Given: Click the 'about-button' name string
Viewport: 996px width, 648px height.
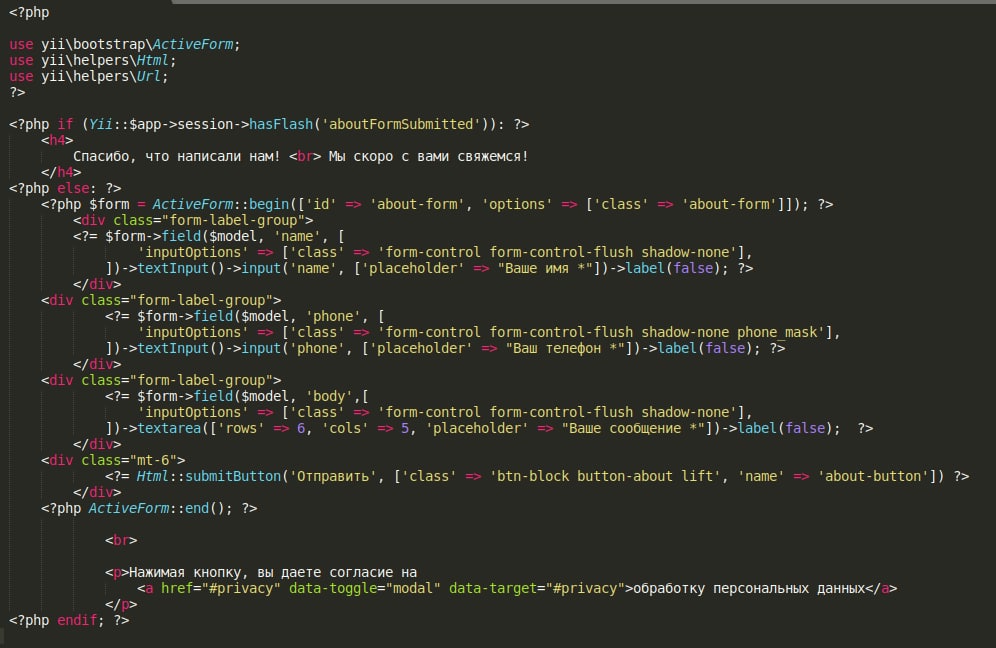Looking at the screenshot, I should [x=872, y=476].
